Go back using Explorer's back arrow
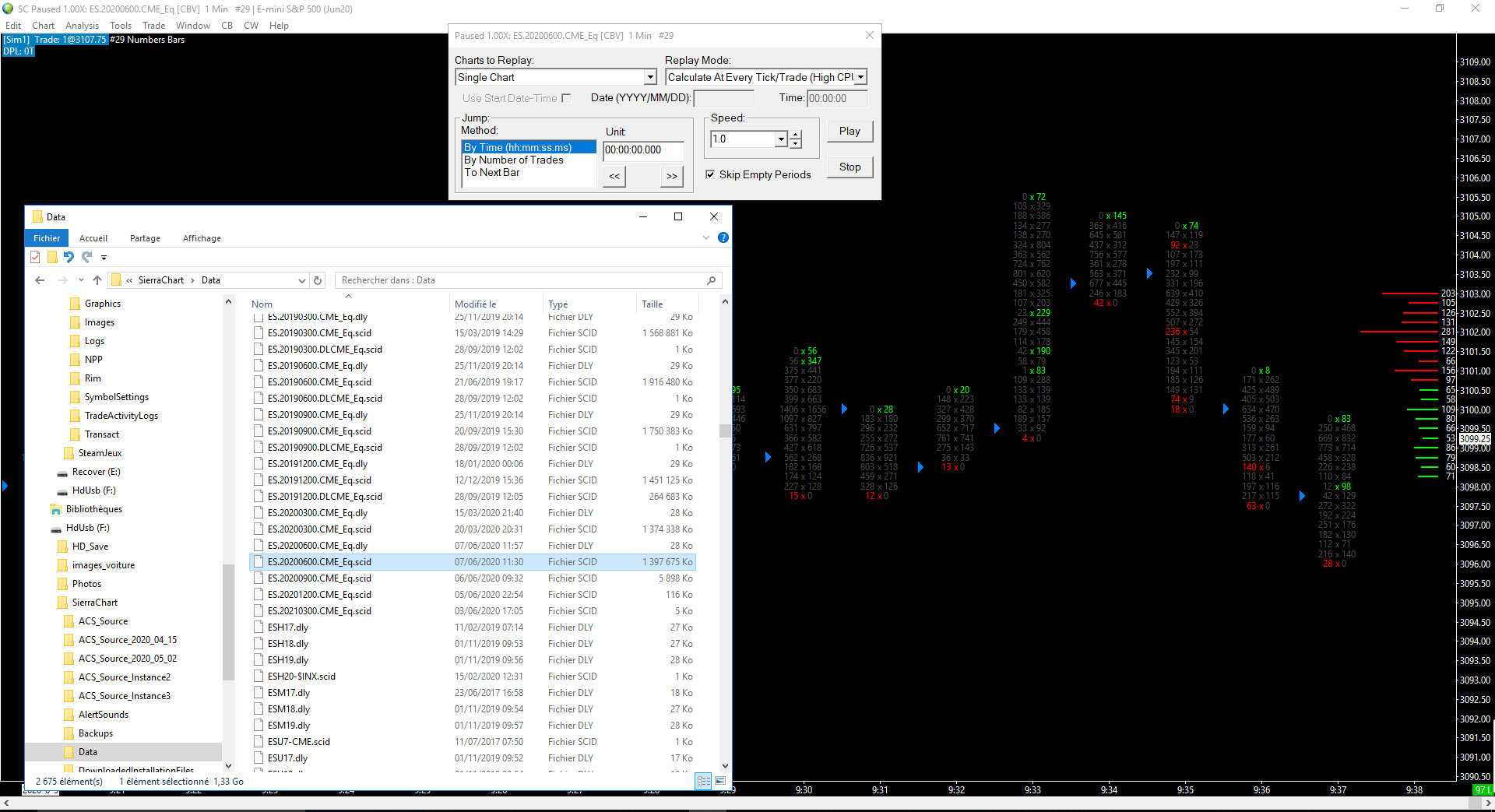This screenshot has width=1495, height=812. tap(40, 280)
